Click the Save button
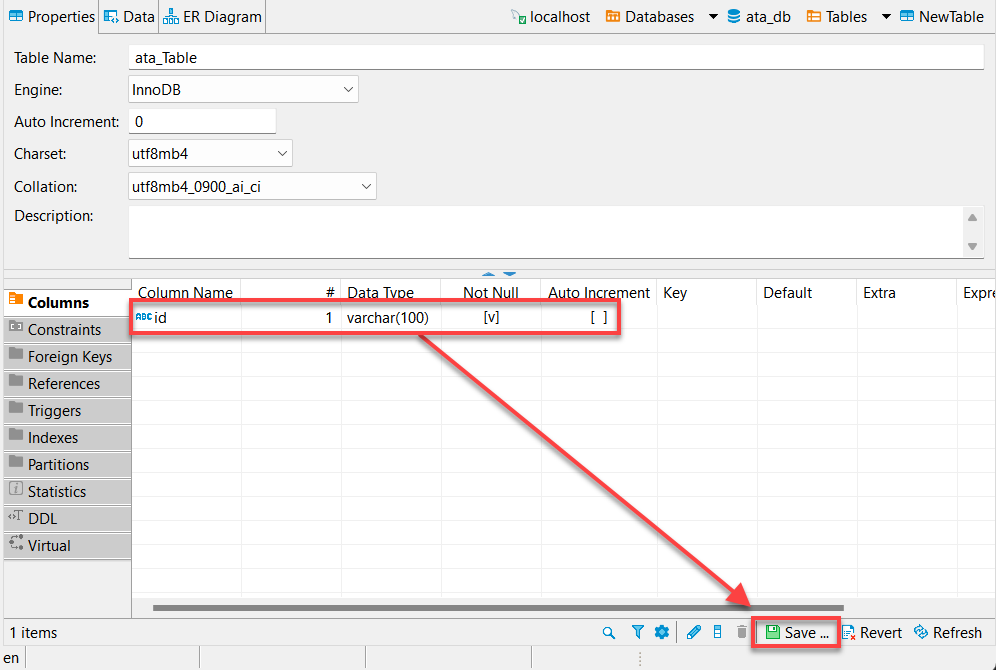The width and height of the screenshot is (996, 670). (797, 633)
